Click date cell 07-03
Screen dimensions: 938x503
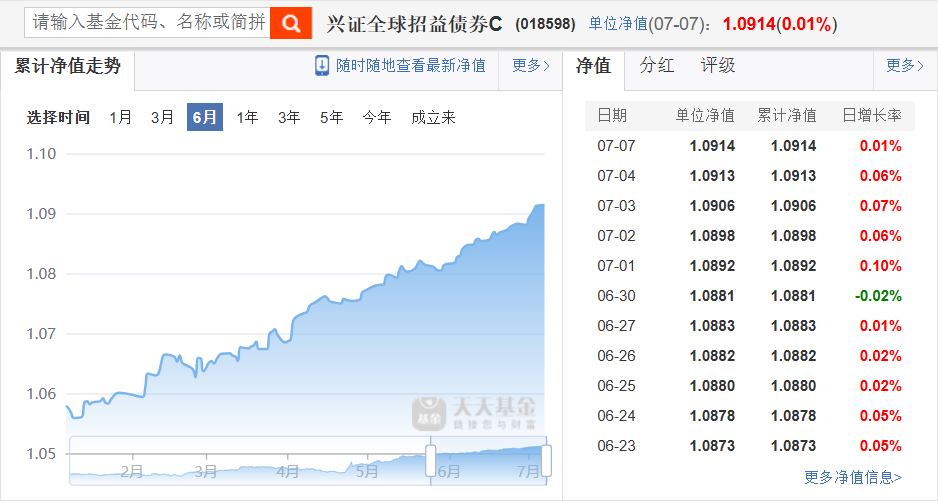(616, 206)
